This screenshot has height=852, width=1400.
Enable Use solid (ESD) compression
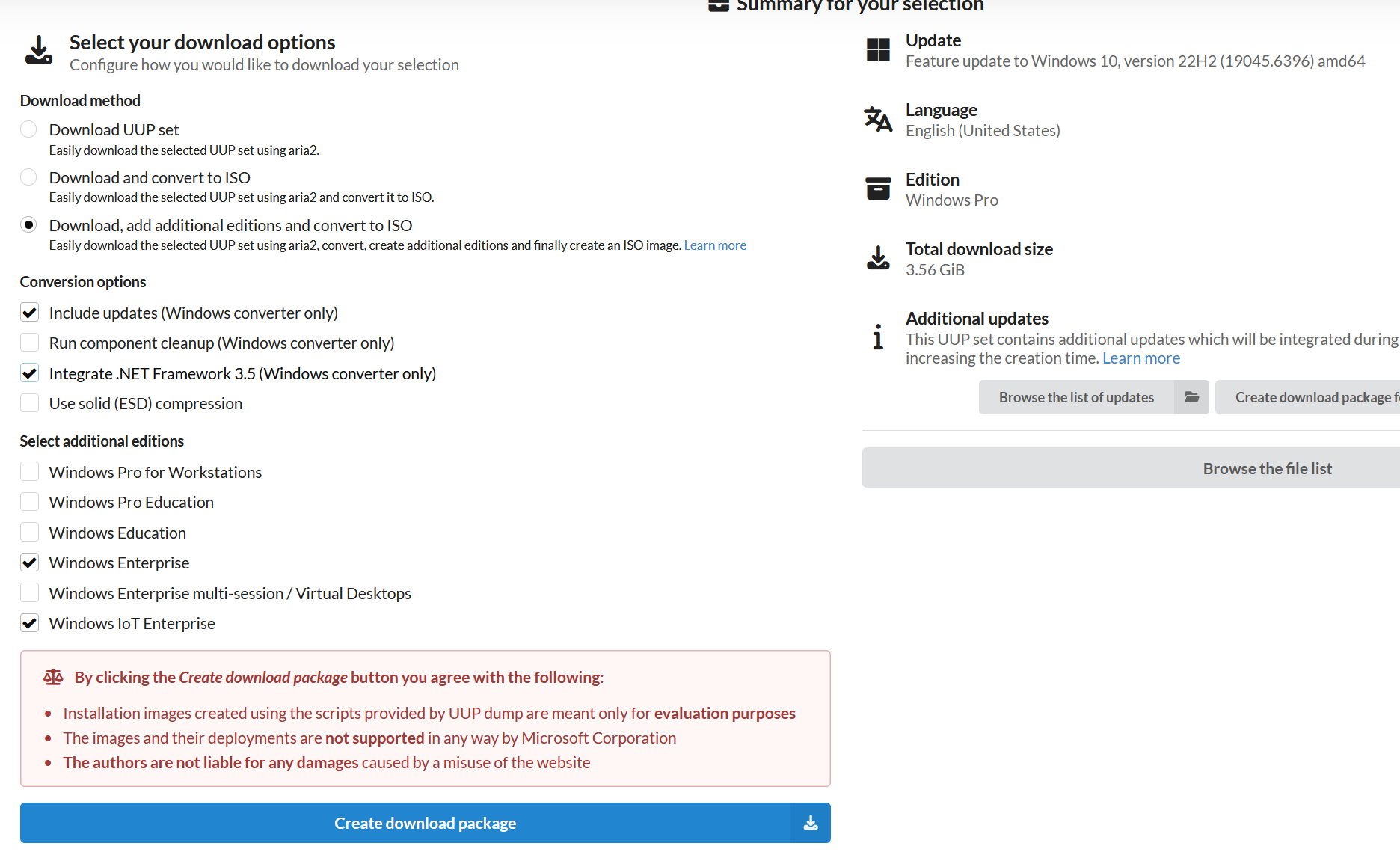click(x=30, y=403)
